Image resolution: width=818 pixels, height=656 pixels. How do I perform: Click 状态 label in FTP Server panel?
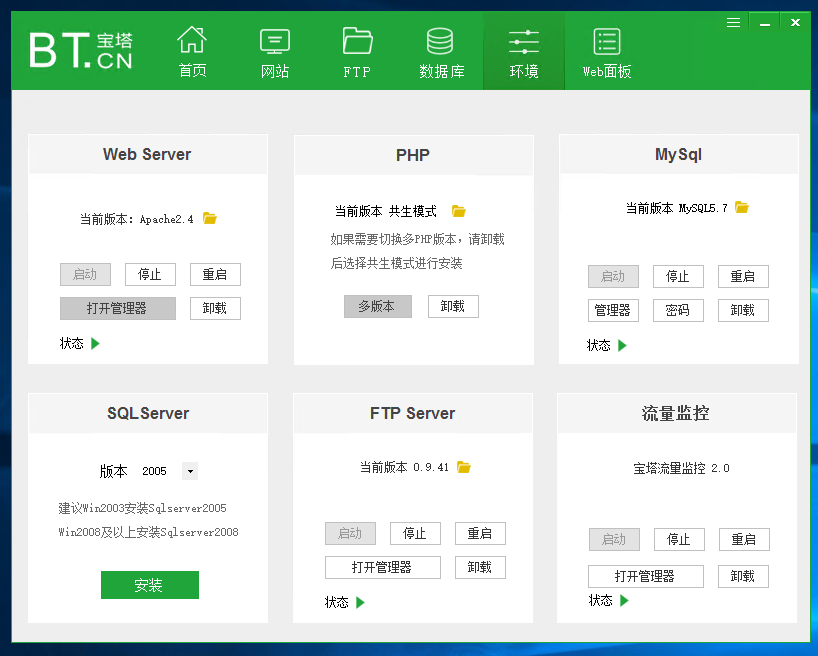pos(336,603)
